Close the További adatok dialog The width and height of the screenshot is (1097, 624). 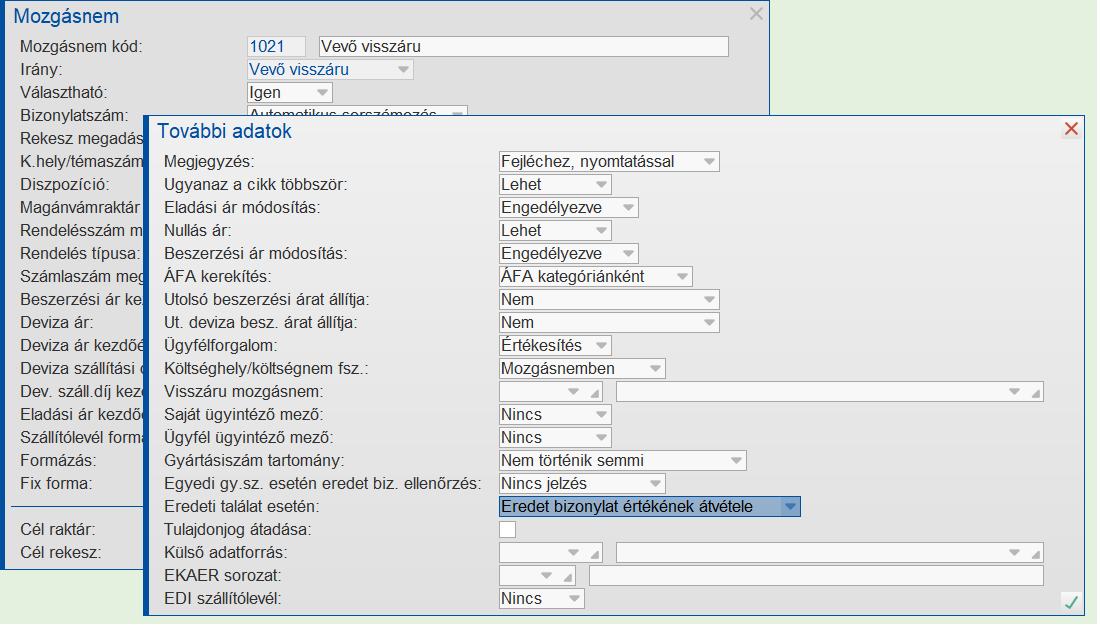1071,129
